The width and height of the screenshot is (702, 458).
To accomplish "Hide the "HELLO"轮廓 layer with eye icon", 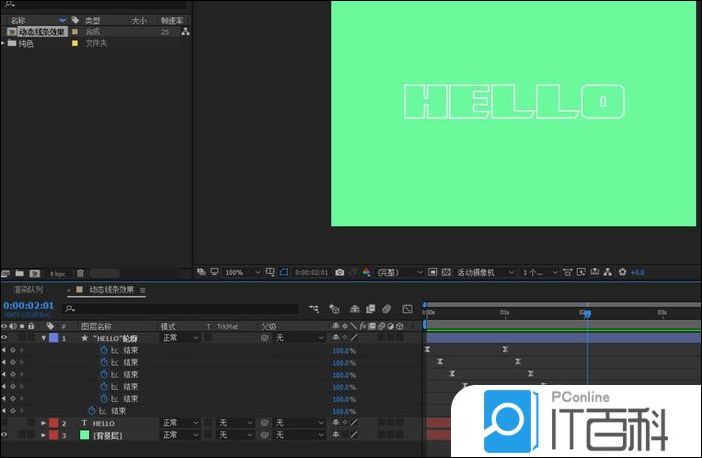I will point(4,338).
